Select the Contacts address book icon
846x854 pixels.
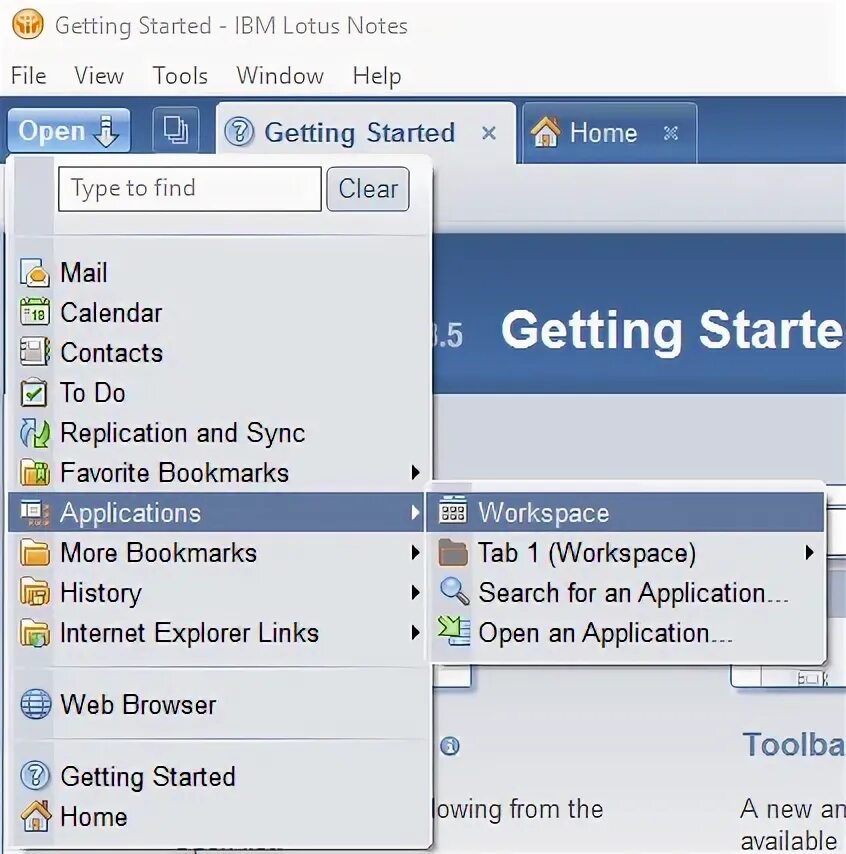(x=35, y=352)
